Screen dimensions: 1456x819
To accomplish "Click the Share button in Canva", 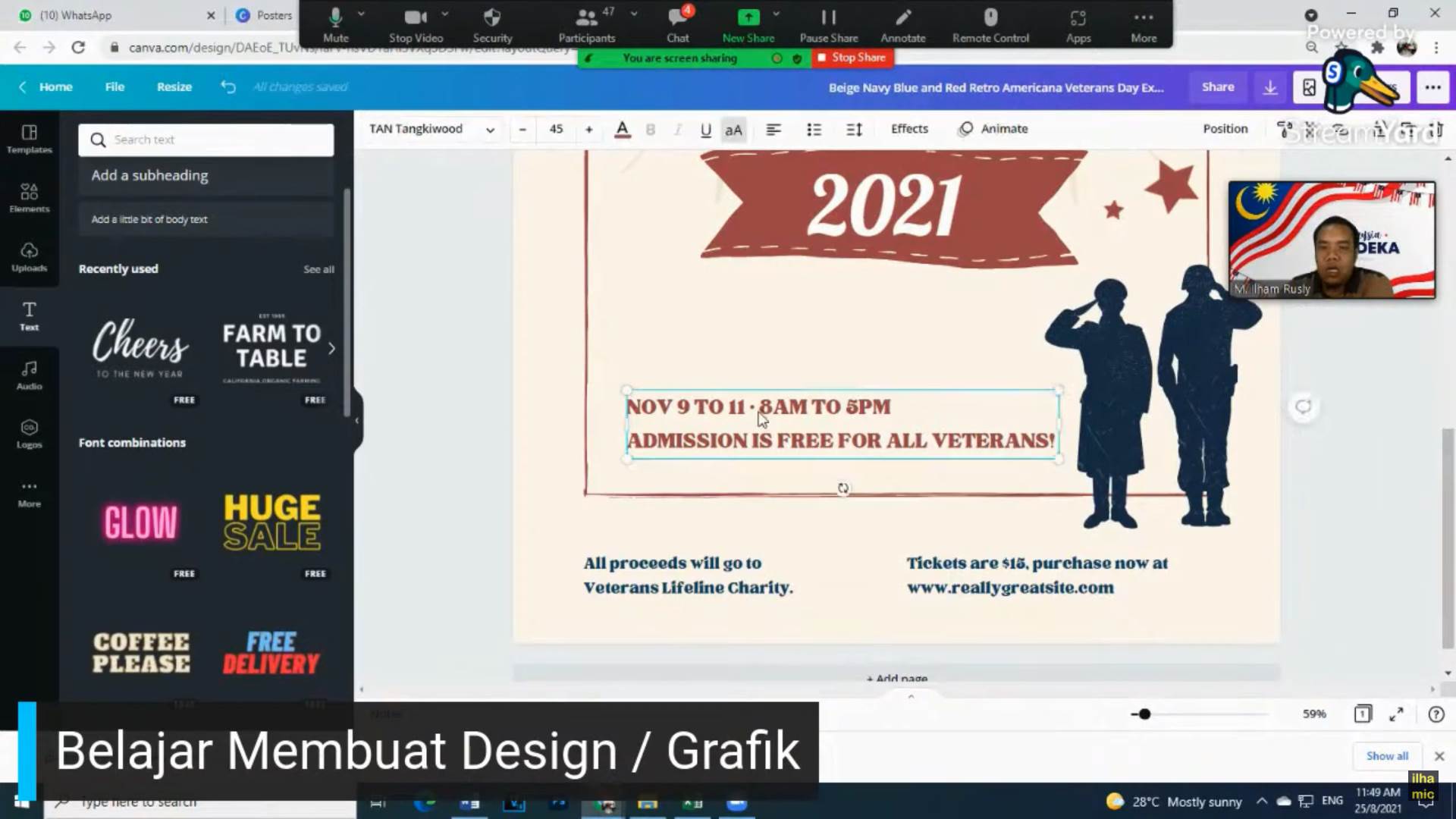I will point(1218,87).
